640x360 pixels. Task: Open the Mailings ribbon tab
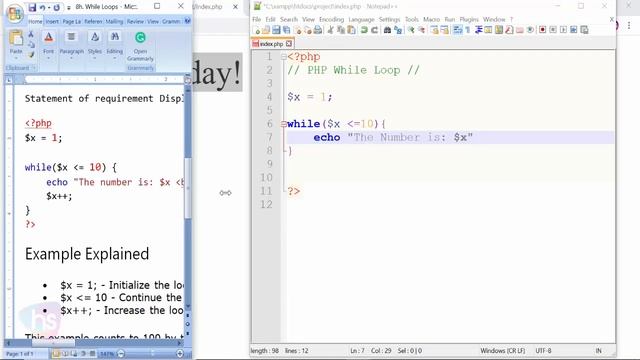(114, 21)
